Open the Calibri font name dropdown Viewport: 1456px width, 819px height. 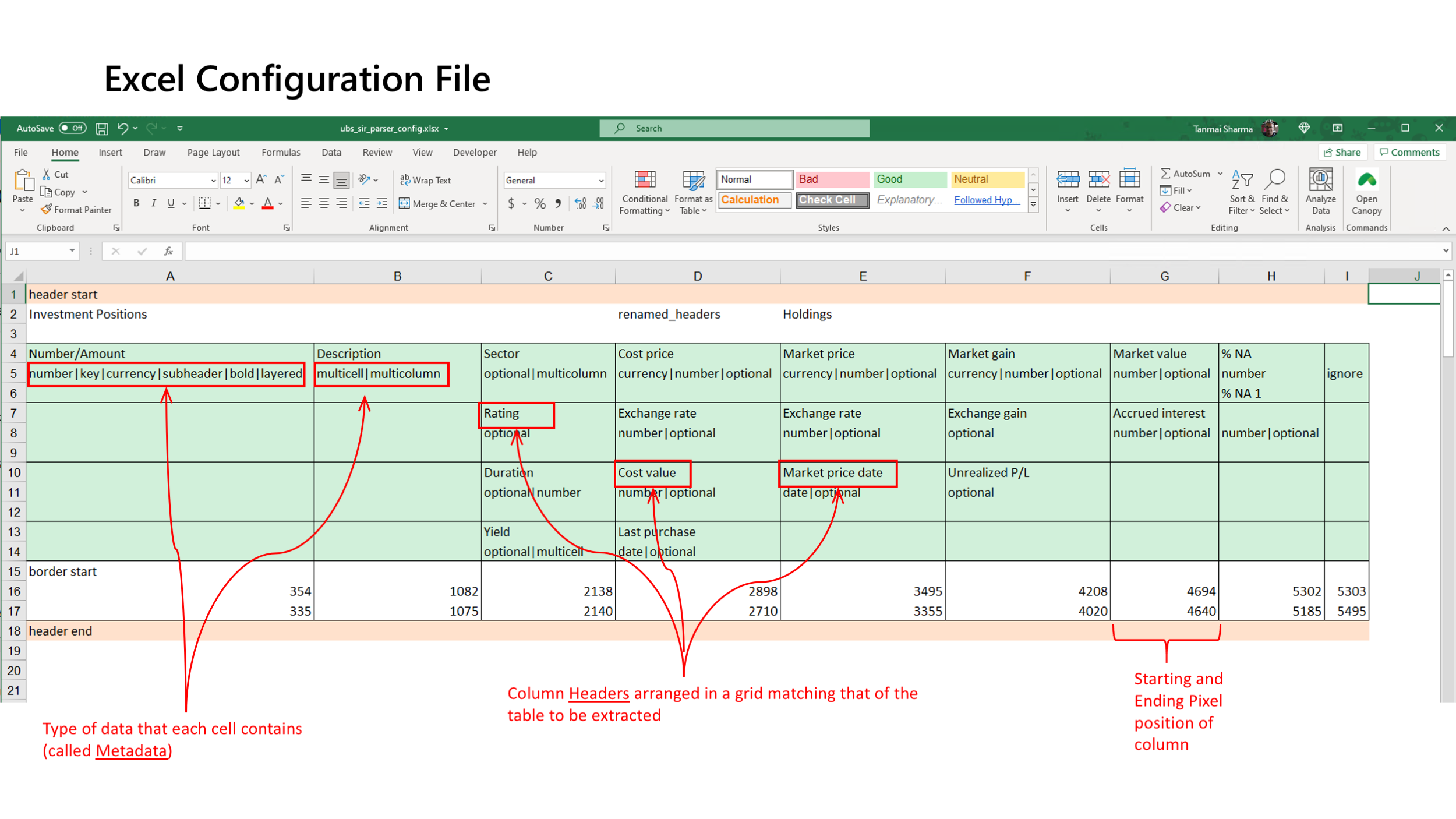click(213, 181)
